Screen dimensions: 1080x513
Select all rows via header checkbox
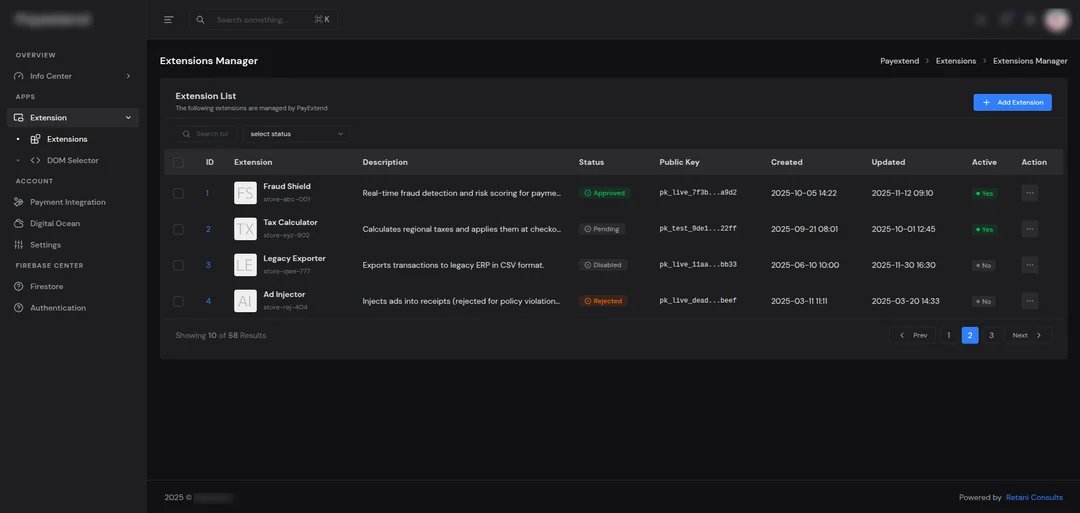click(178, 163)
